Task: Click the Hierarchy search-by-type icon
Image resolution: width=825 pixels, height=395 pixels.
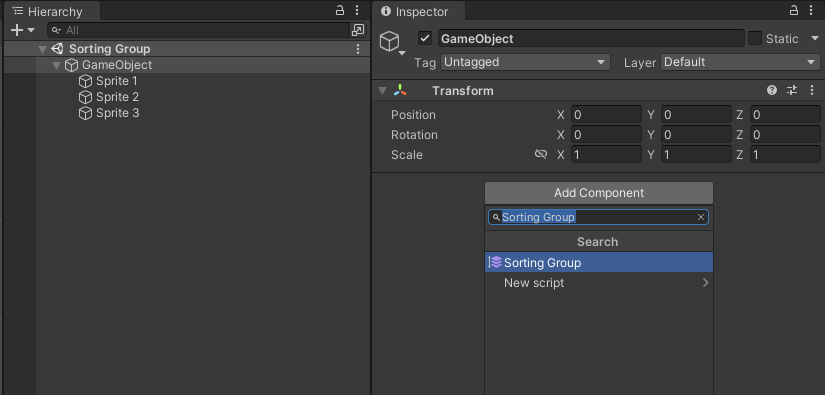Action: click(358, 30)
